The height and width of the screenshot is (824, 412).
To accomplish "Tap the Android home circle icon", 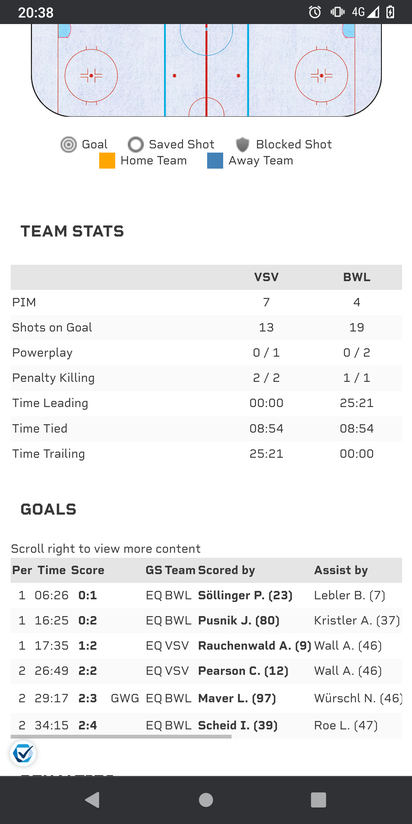I will (x=206, y=800).
